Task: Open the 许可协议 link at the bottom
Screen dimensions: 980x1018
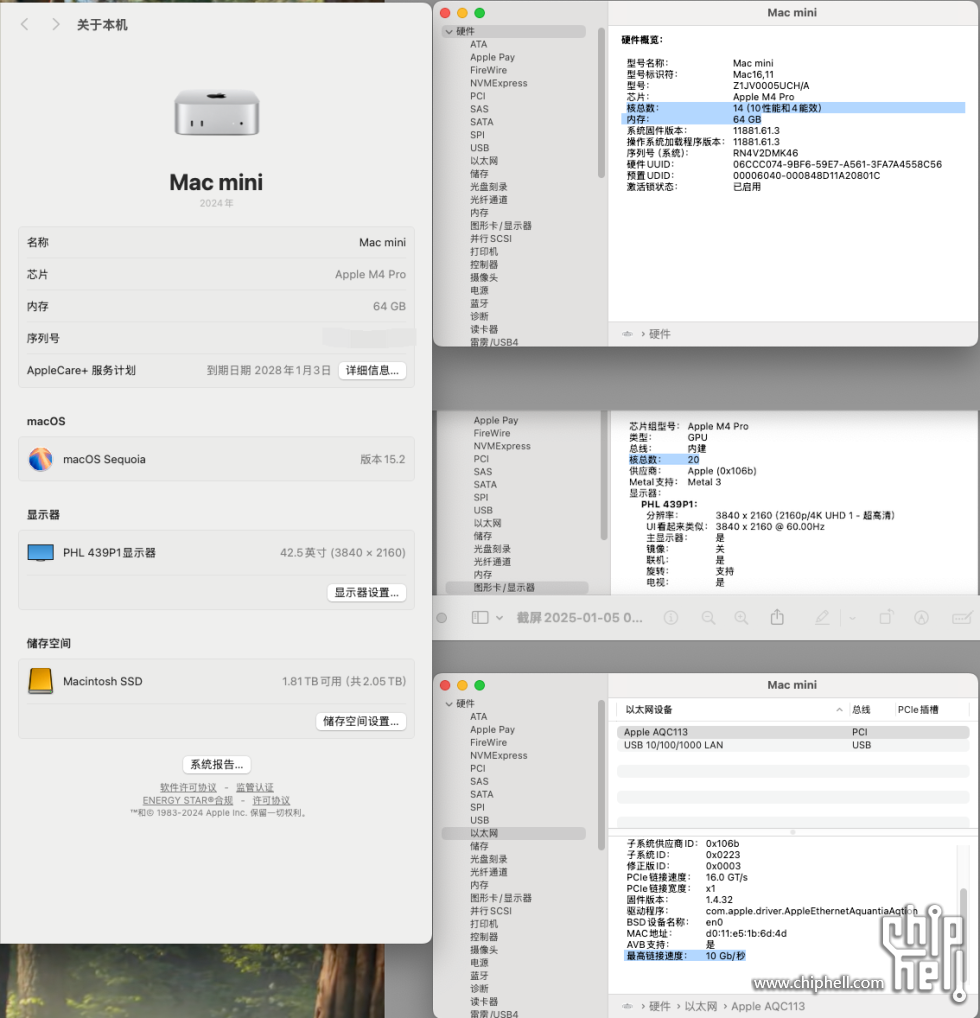Action: pyautogui.click(x=271, y=800)
